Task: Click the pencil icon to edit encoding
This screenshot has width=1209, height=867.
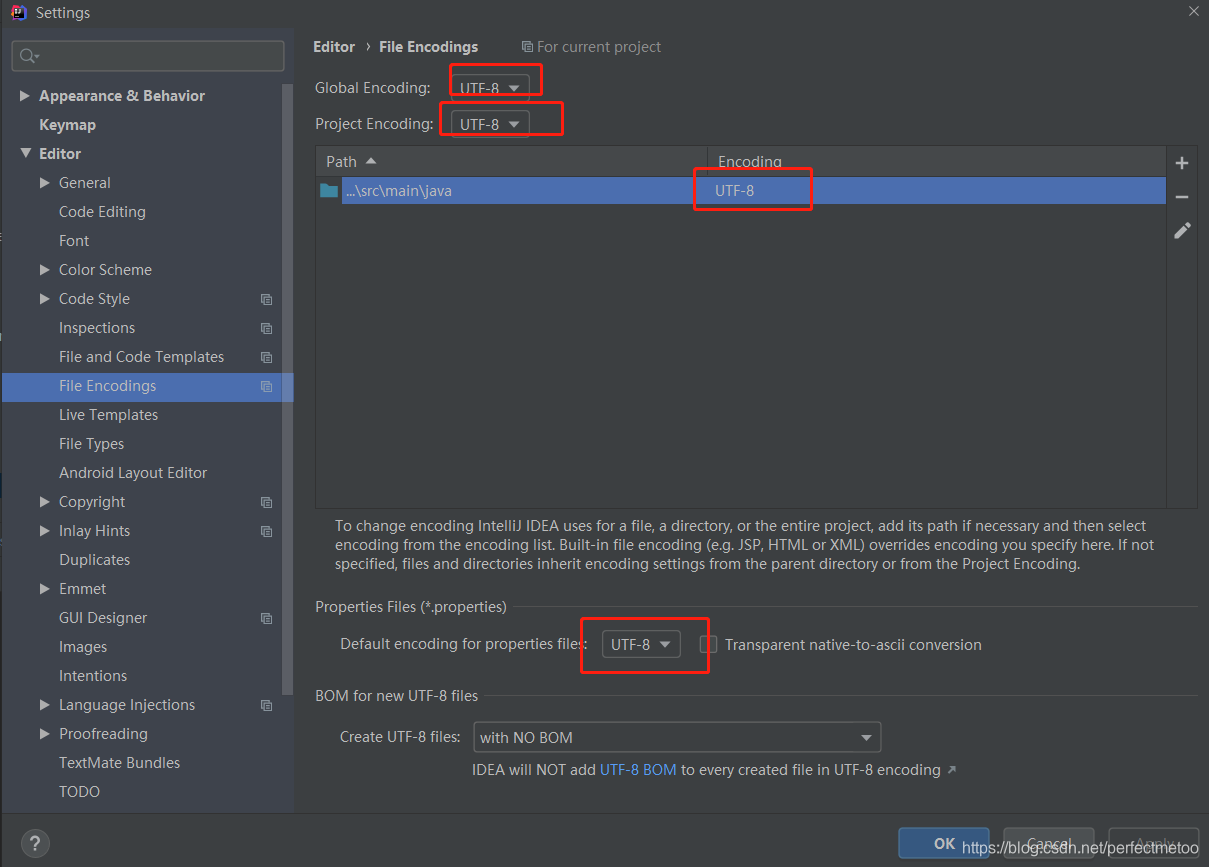Action: pyautogui.click(x=1181, y=230)
